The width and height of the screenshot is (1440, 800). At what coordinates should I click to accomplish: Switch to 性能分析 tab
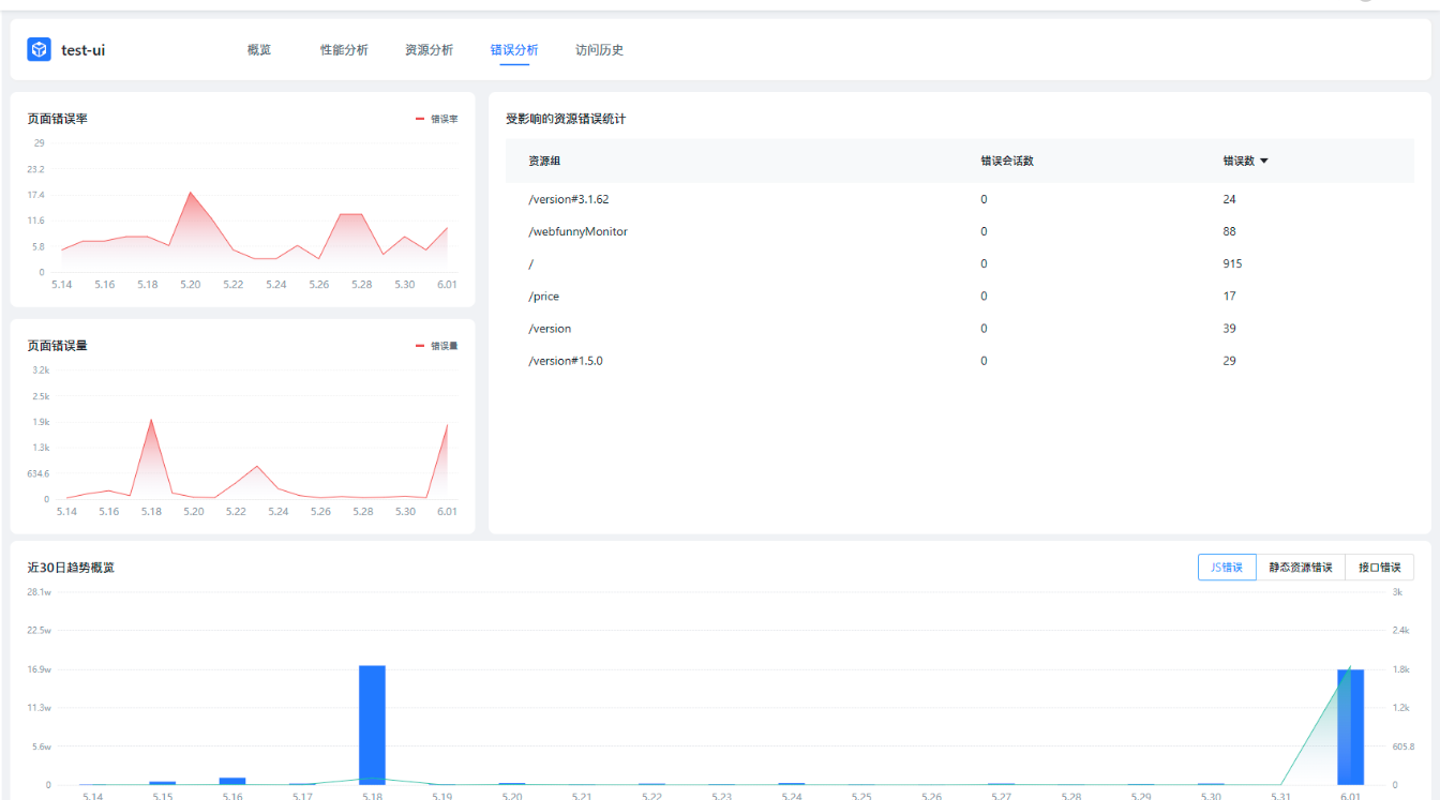pos(344,50)
